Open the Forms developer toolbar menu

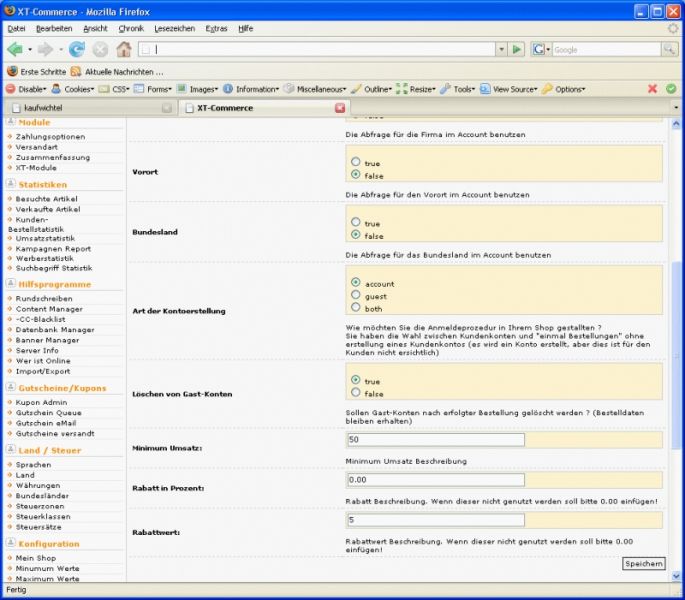click(x=153, y=89)
